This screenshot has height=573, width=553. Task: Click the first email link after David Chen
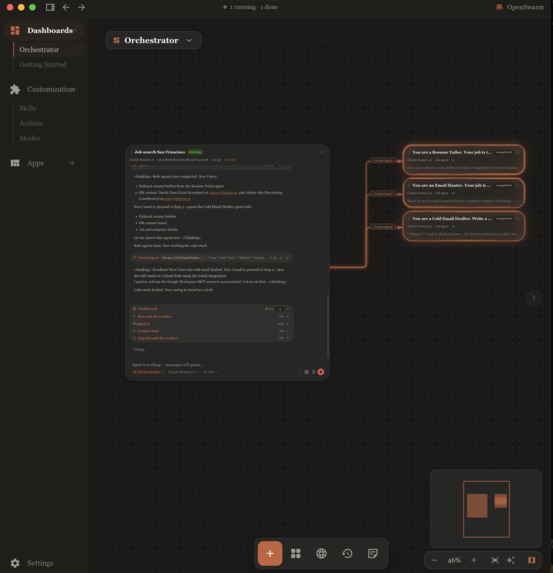[x=223, y=193]
